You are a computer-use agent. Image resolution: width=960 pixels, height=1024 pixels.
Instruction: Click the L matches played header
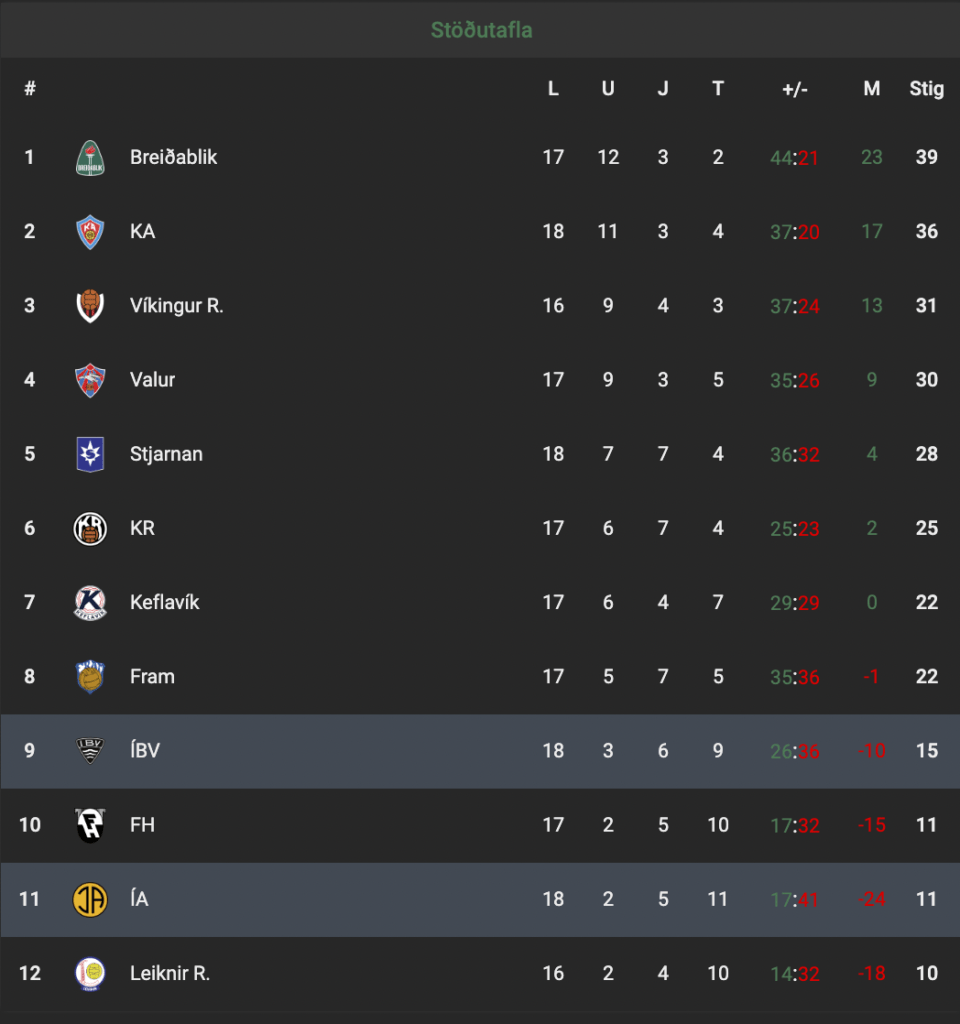click(x=552, y=89)
